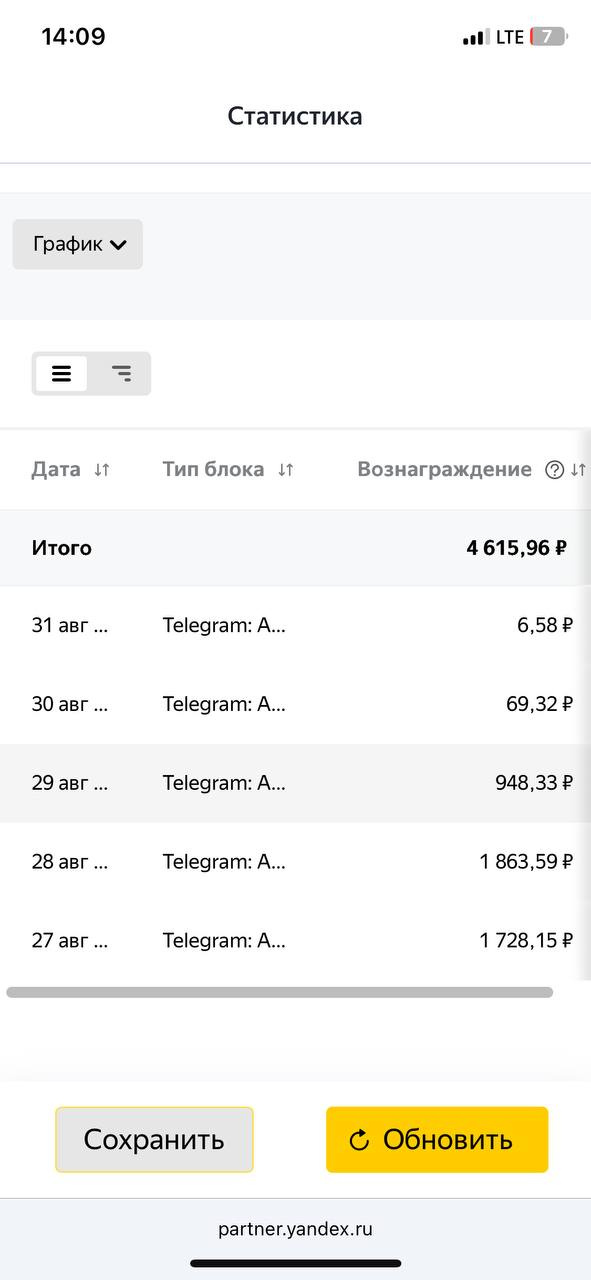Tap the battery indicator in status bar
Viewport: 591px width, 1280px height.
pyautogui.click(x=549, y=37)
